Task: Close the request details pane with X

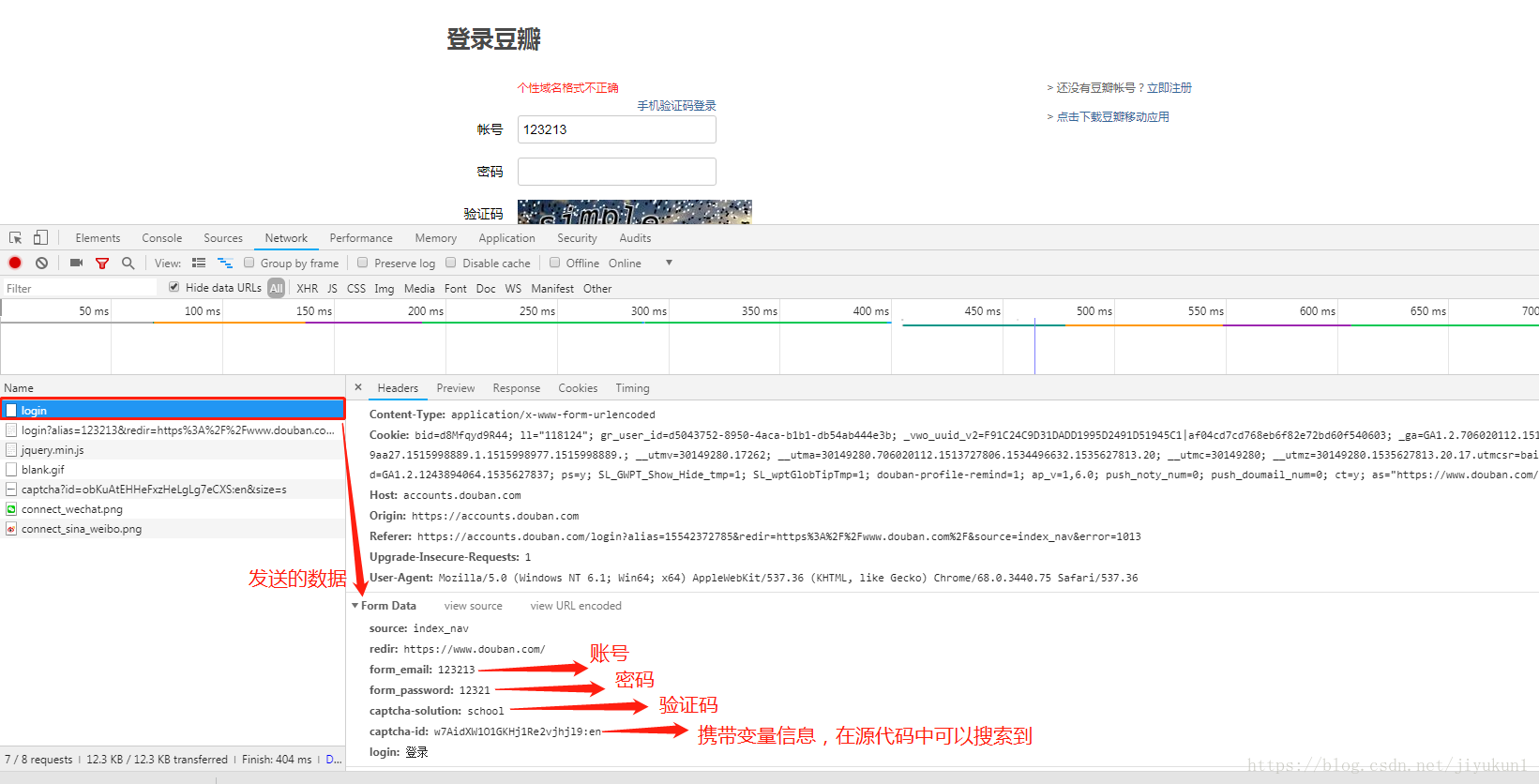Action: point(358,387)
